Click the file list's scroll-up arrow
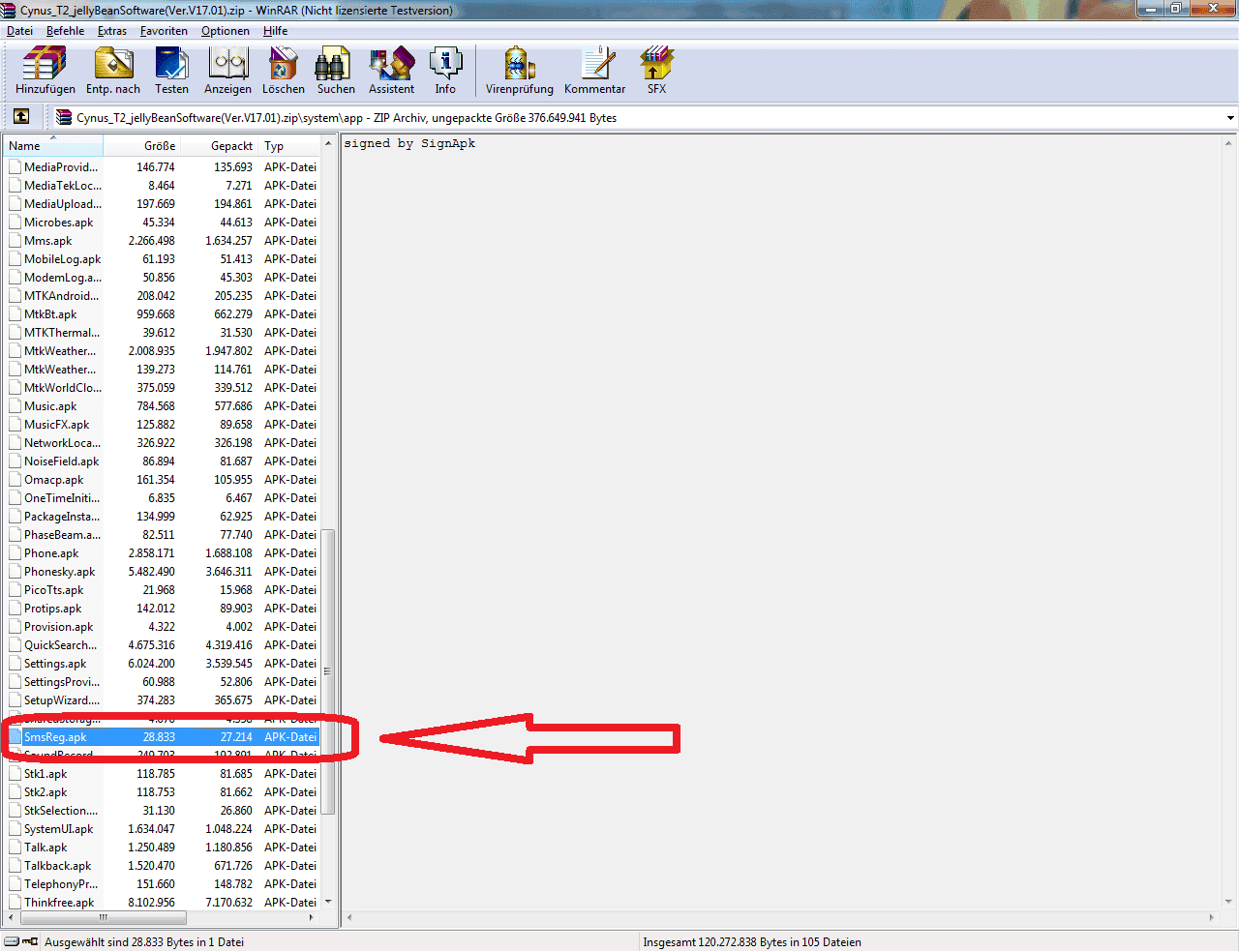Screen dimensions: 1239x952 [x=328, y=143]
